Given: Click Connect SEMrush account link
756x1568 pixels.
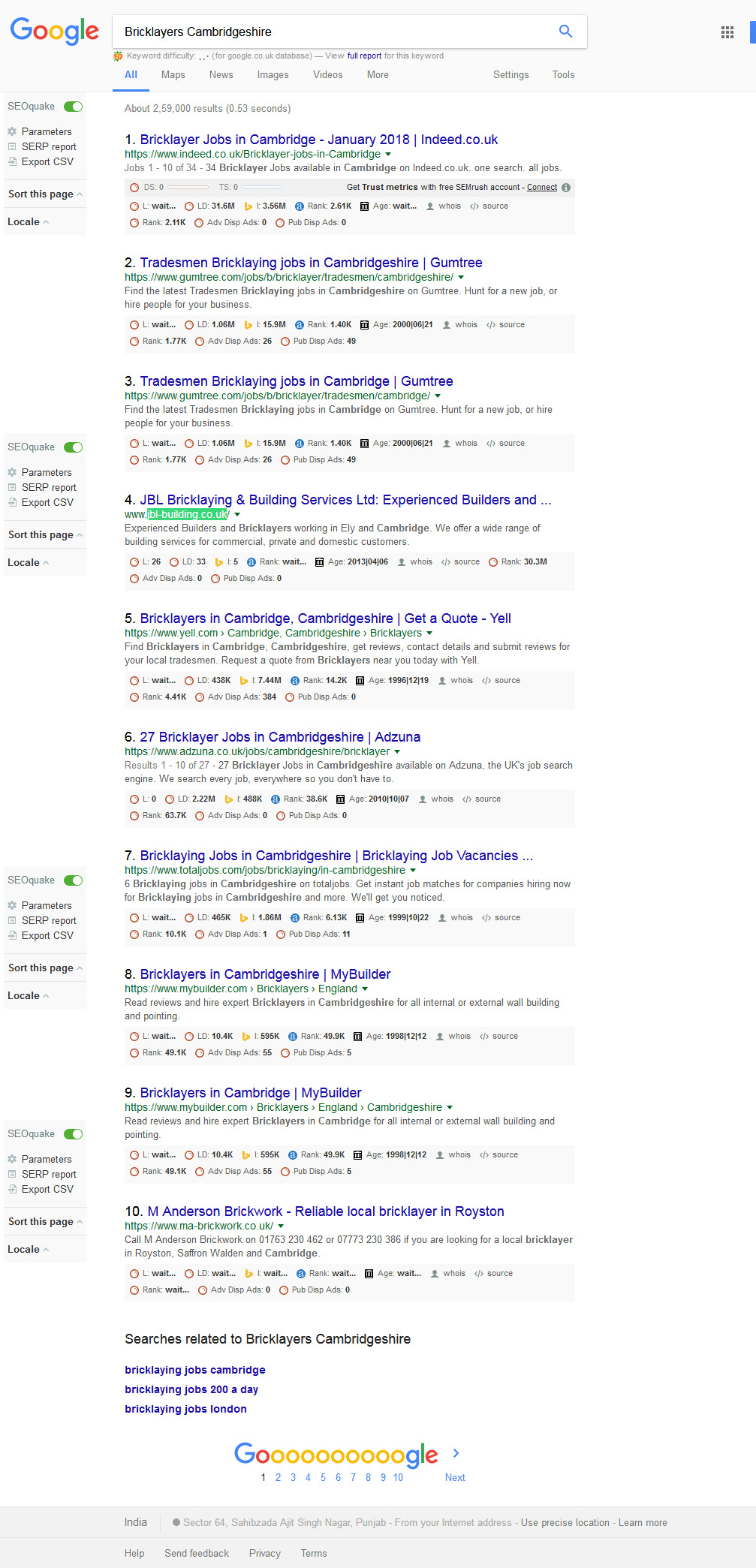Looking at the screenshot, I should click(542, 188).
